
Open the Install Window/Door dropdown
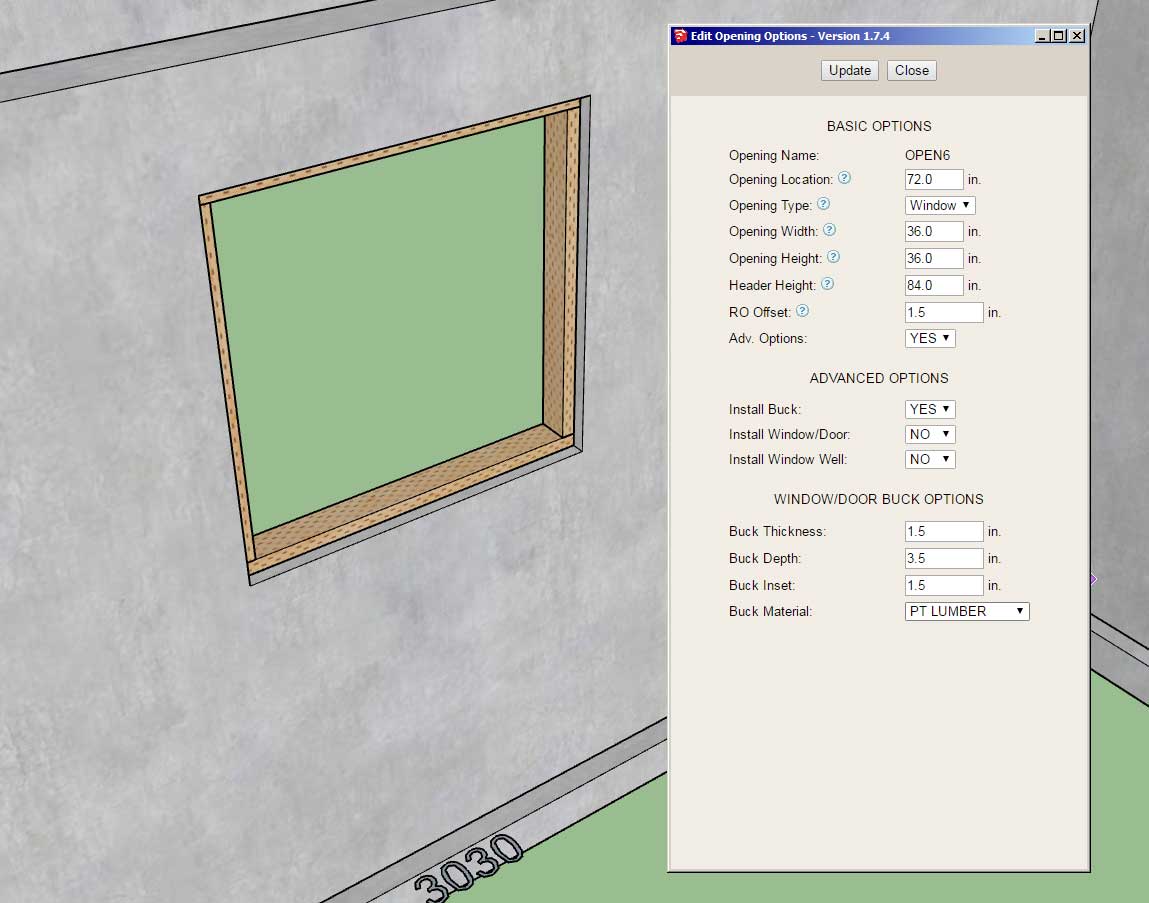(x=930, y=434)
